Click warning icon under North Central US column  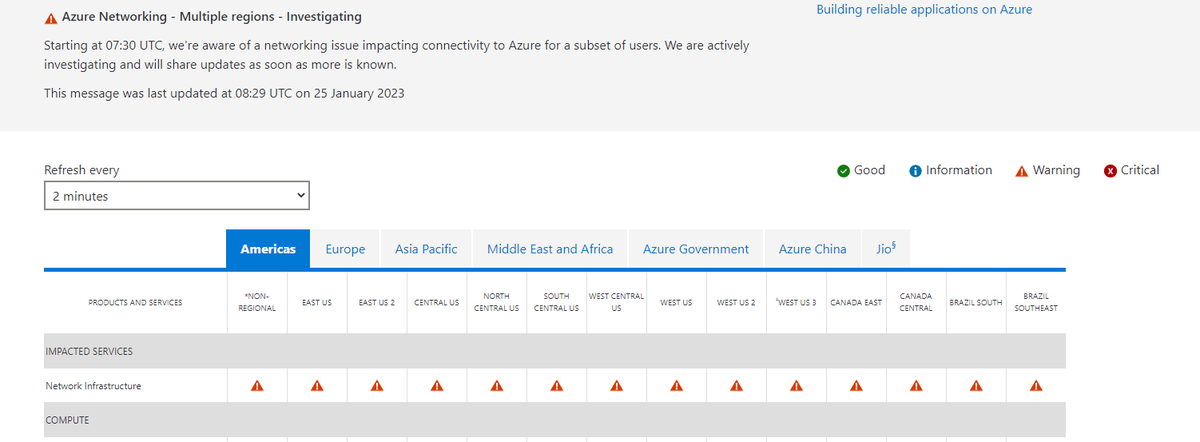(497, 386)
